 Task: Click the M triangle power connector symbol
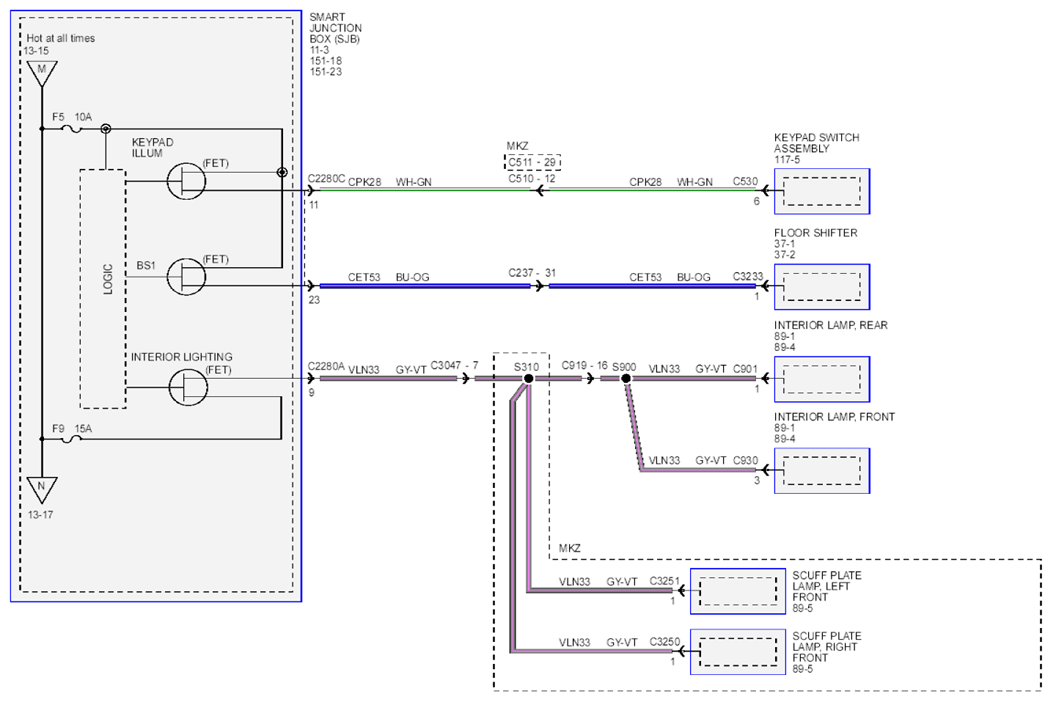tap(42, 72)
